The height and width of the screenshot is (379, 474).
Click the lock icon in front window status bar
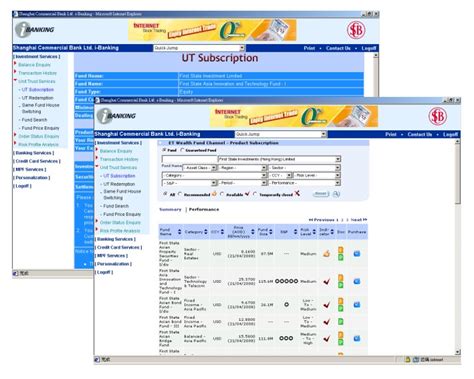[407, 359]
